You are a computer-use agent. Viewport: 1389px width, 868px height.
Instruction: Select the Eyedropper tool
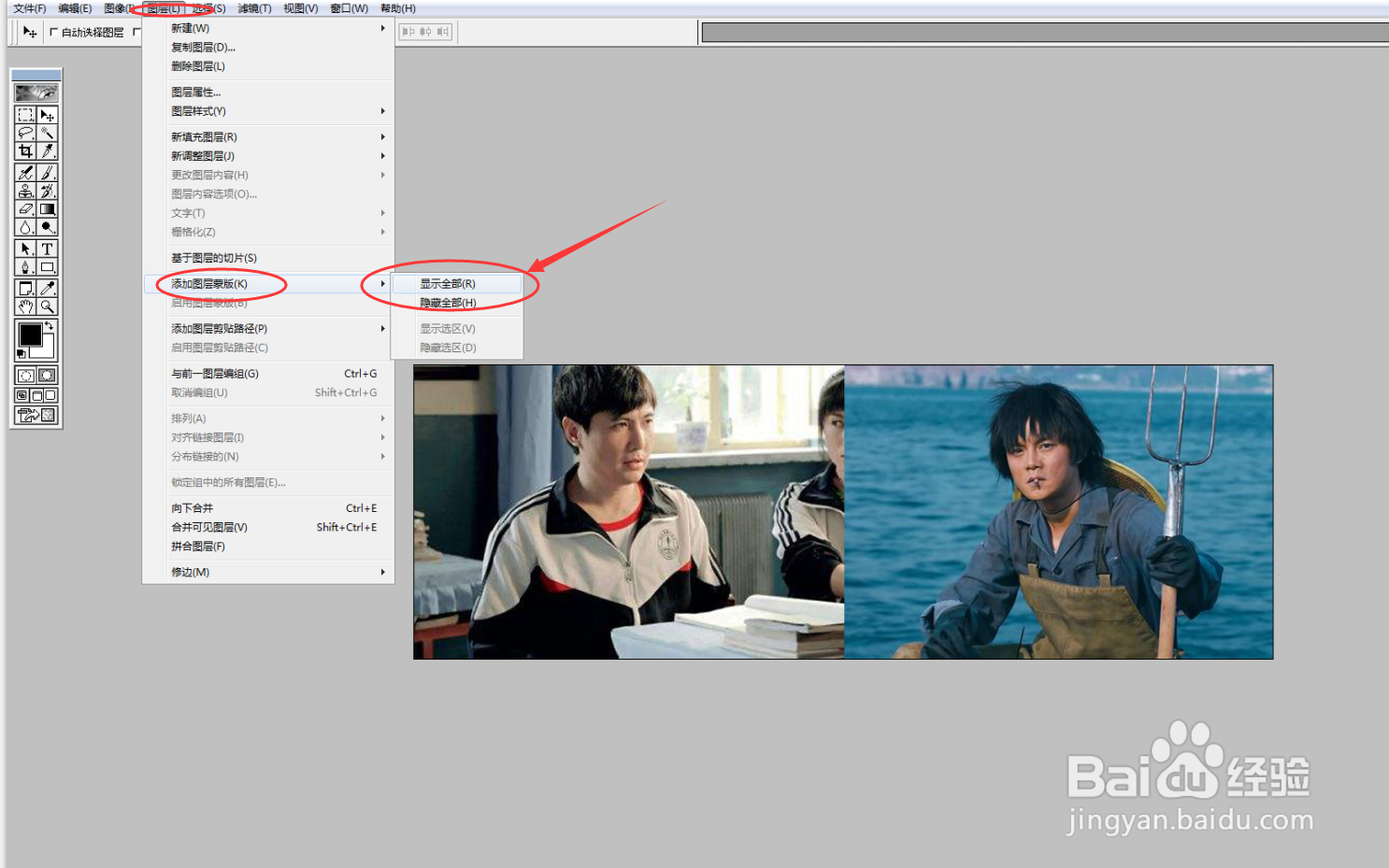[x=47, y=289]
